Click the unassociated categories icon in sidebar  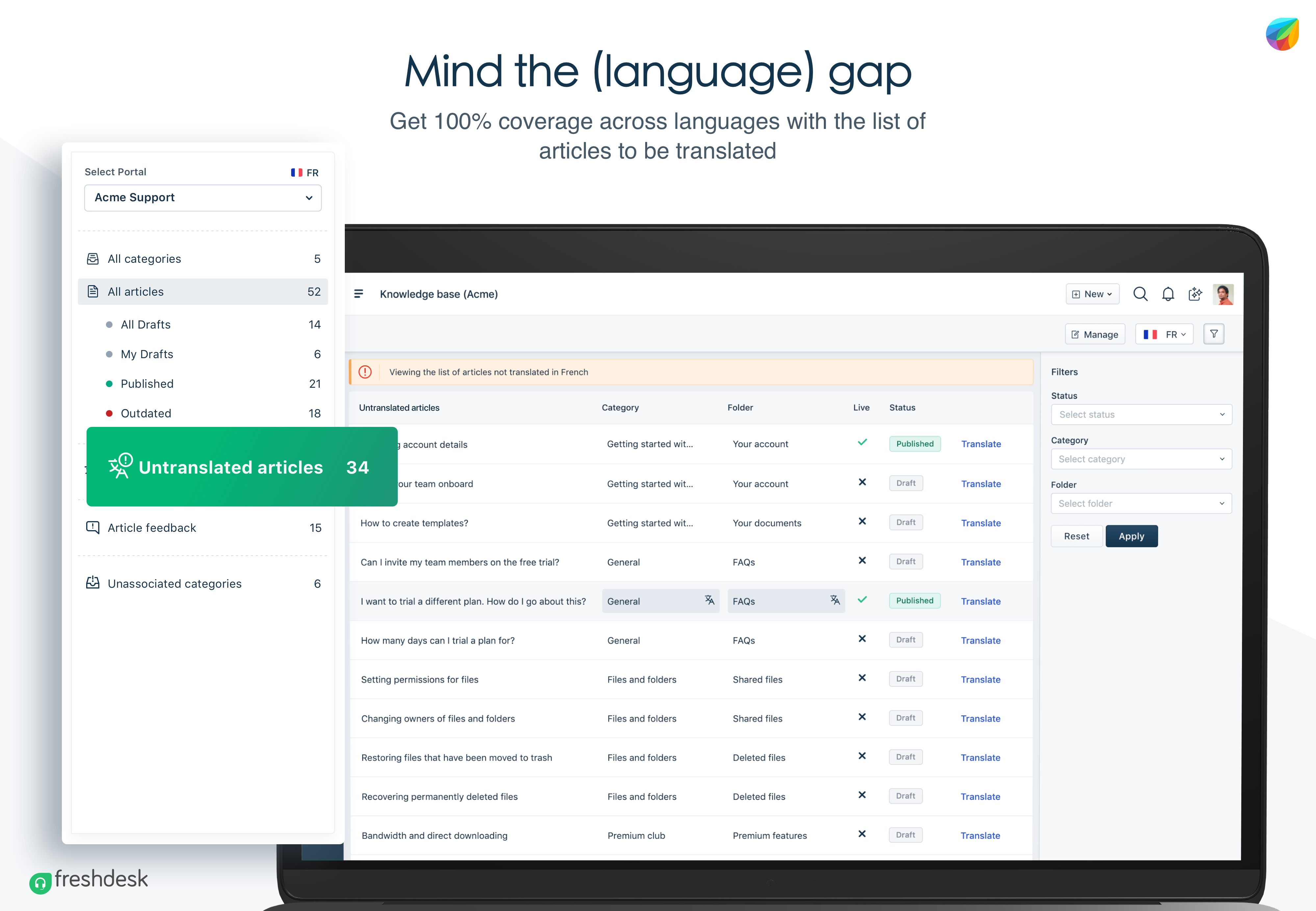pyautogui.click(x=93, y=583)
